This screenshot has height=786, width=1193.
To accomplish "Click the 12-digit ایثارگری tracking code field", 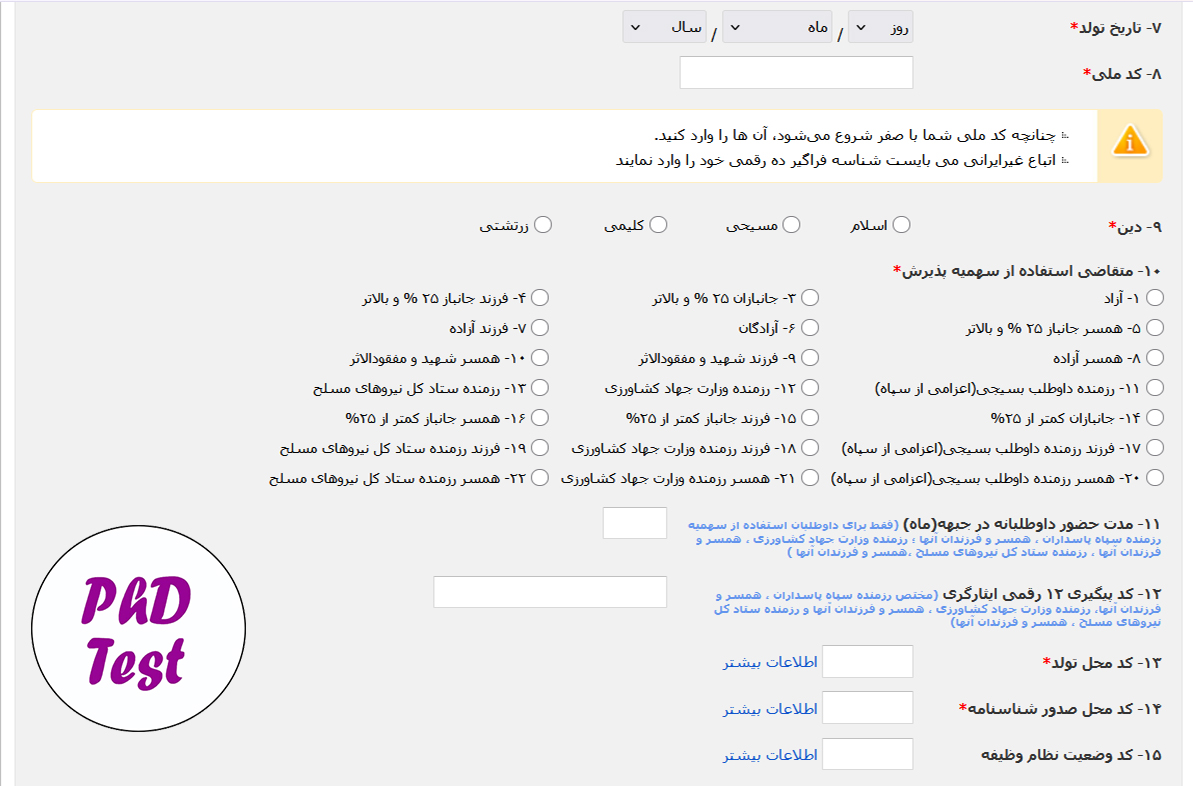I will (550, 592).
